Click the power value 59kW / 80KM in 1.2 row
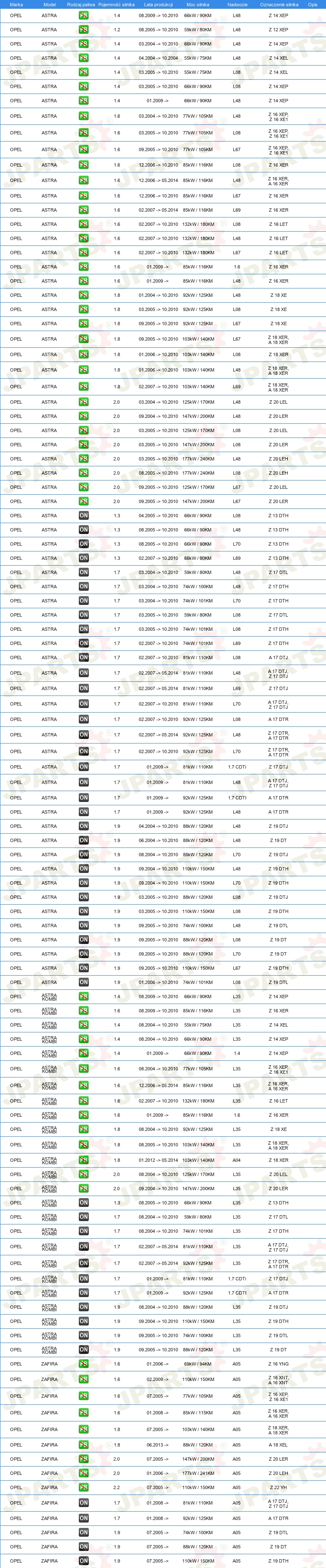The height and width of the screenshot is (1568, 326). [x=198, y=30]
